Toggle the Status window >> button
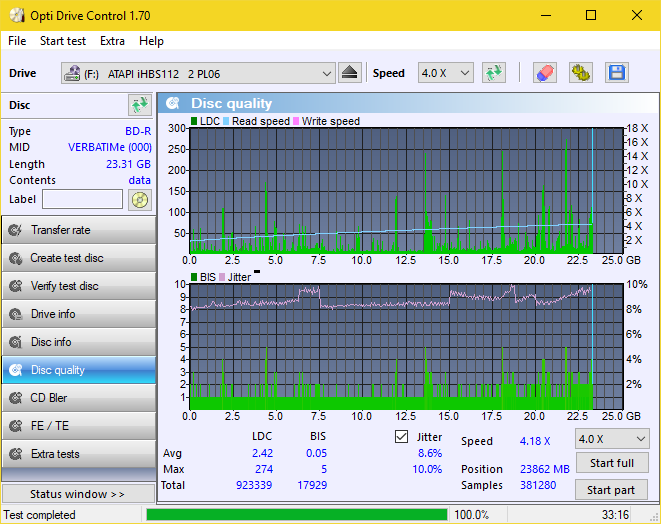 coord(78,494)
